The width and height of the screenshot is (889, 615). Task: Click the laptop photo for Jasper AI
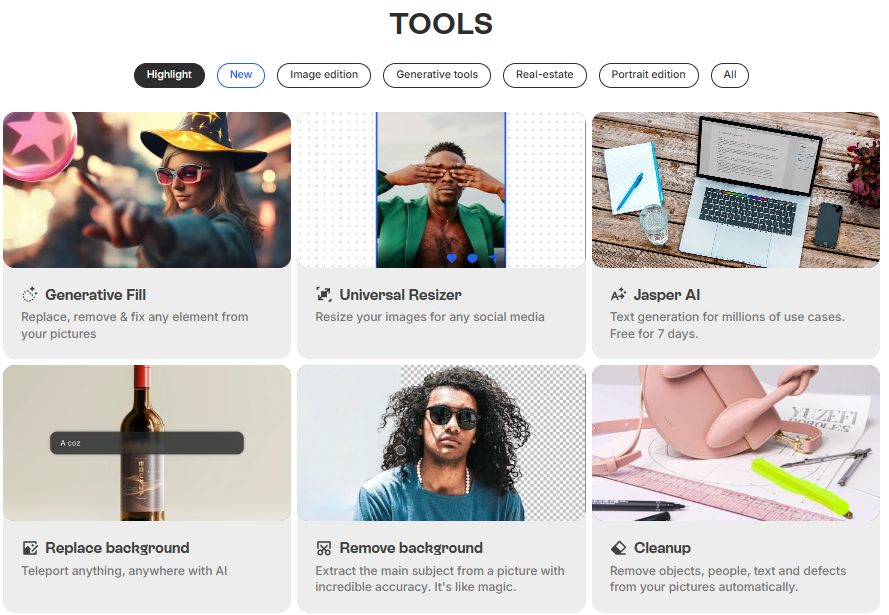[736, 190]
